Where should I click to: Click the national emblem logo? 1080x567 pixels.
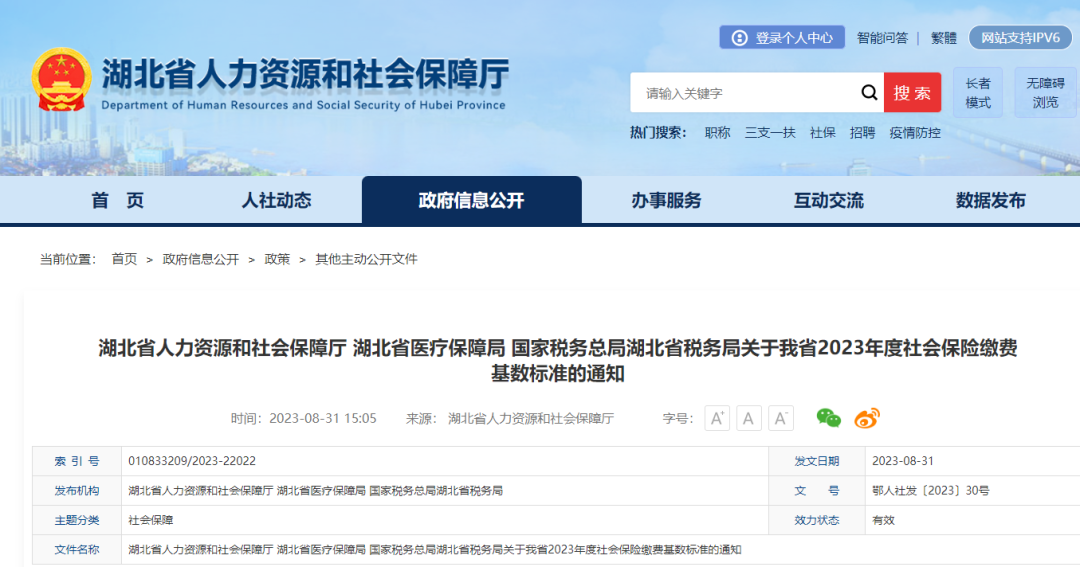click(61, 79)
